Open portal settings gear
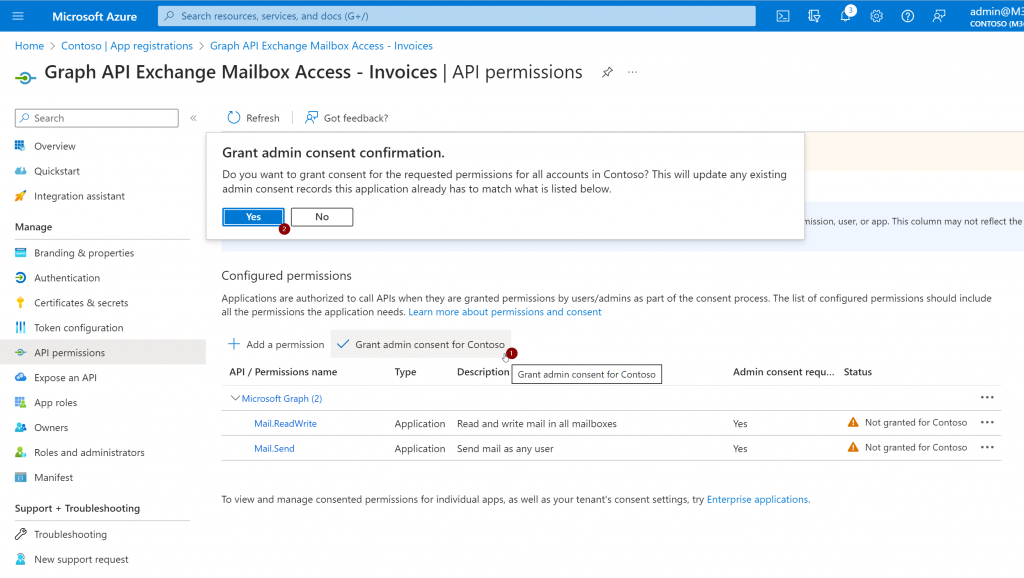This screenshot has height=578, width=1024. point(876,16)
